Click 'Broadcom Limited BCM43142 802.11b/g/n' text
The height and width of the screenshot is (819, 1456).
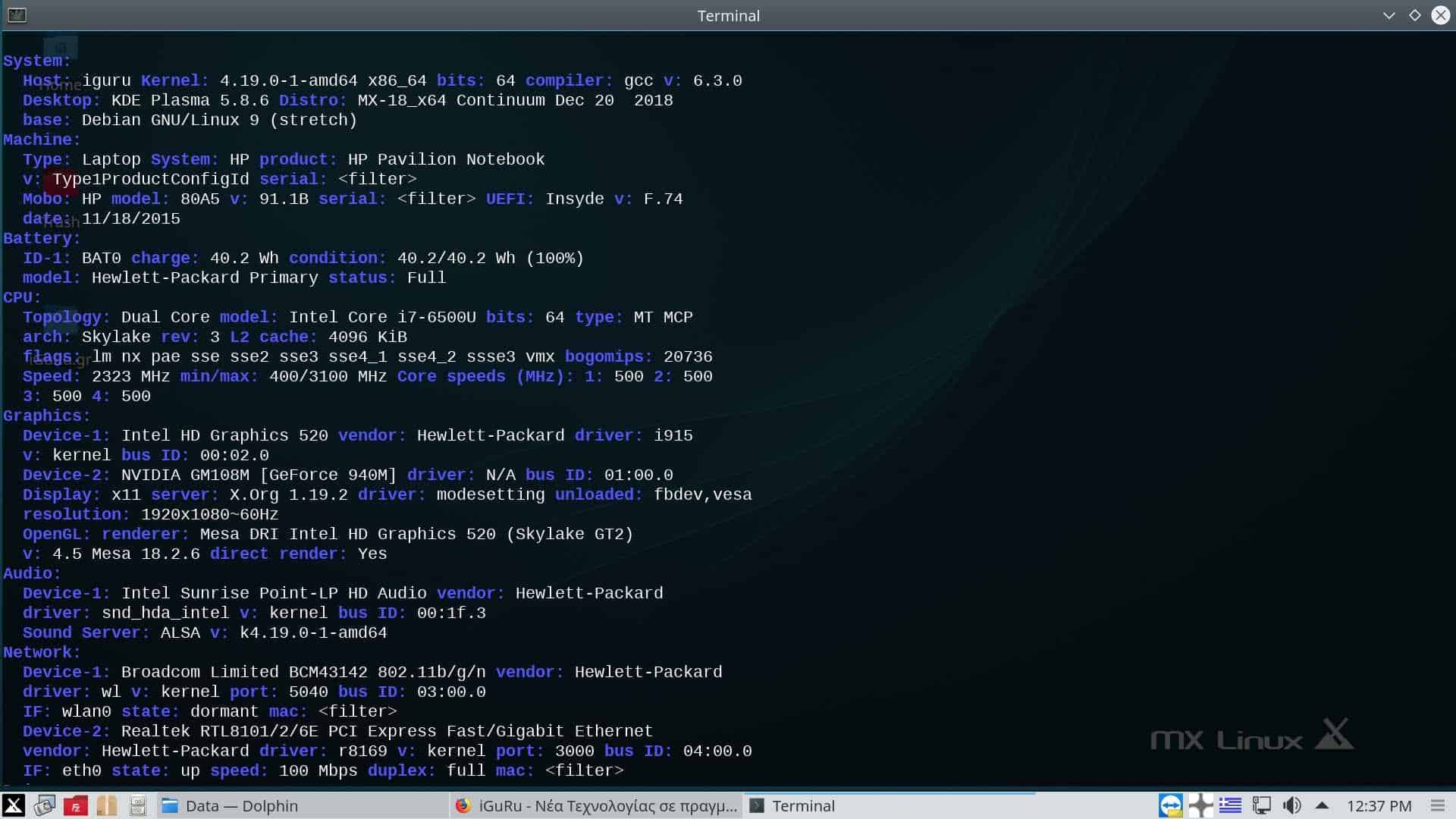pos(303,672)
